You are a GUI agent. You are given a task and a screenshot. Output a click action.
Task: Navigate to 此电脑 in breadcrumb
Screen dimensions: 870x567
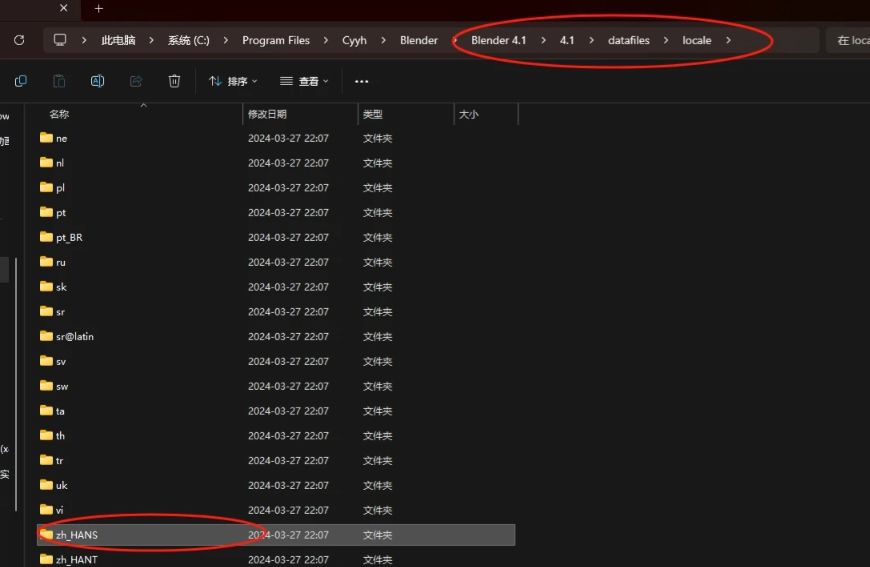point(118,40)
